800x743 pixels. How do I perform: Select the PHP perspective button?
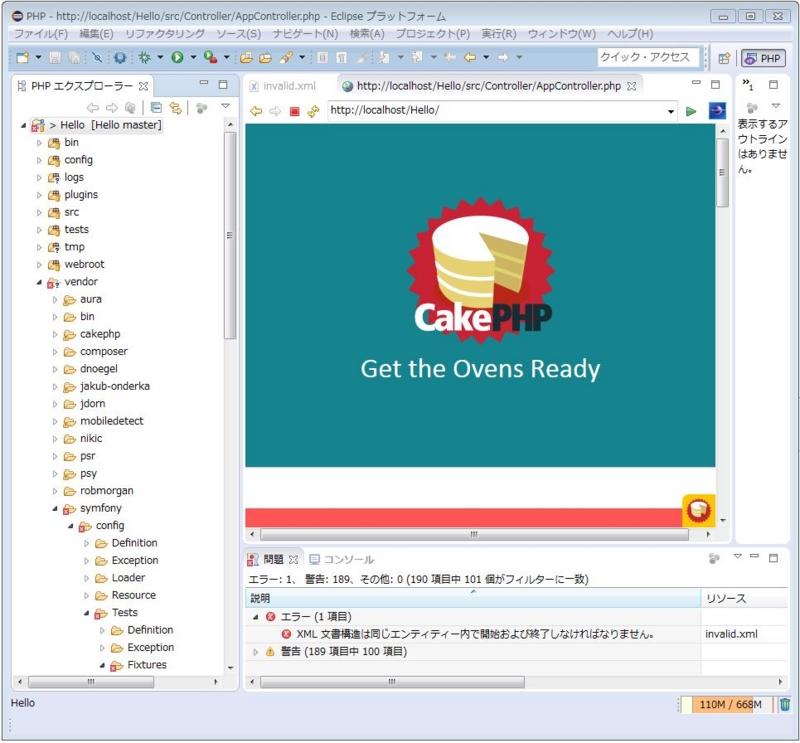[x=763, y=59]
